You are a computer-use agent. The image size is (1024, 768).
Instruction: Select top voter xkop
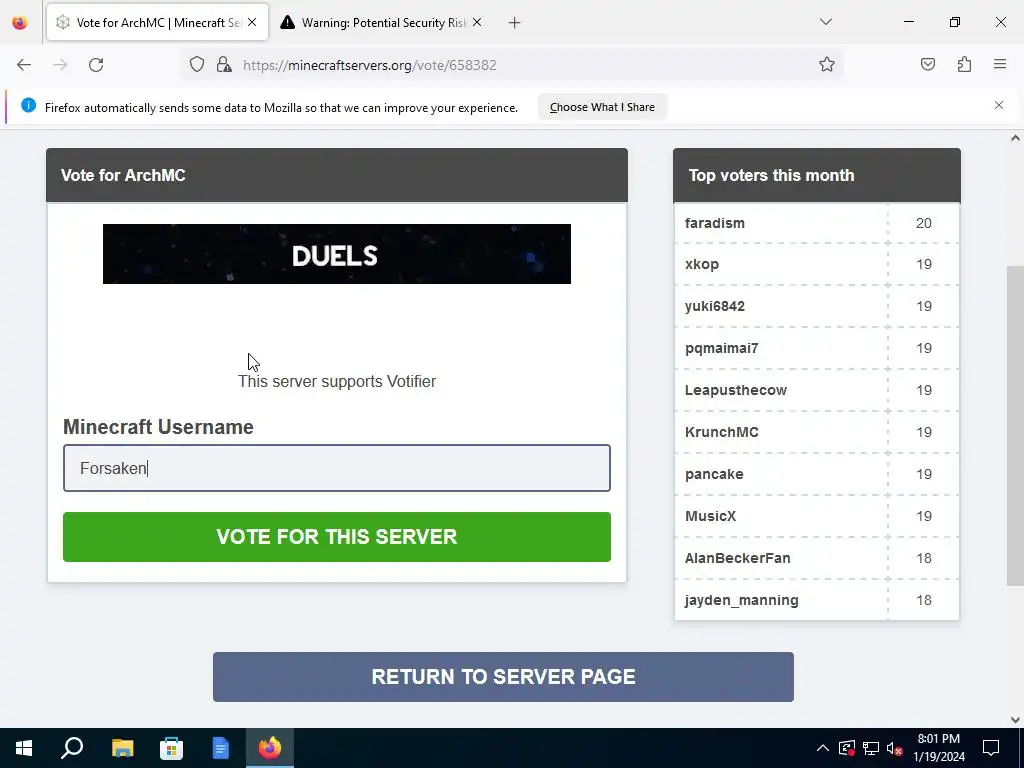[701, 264]
